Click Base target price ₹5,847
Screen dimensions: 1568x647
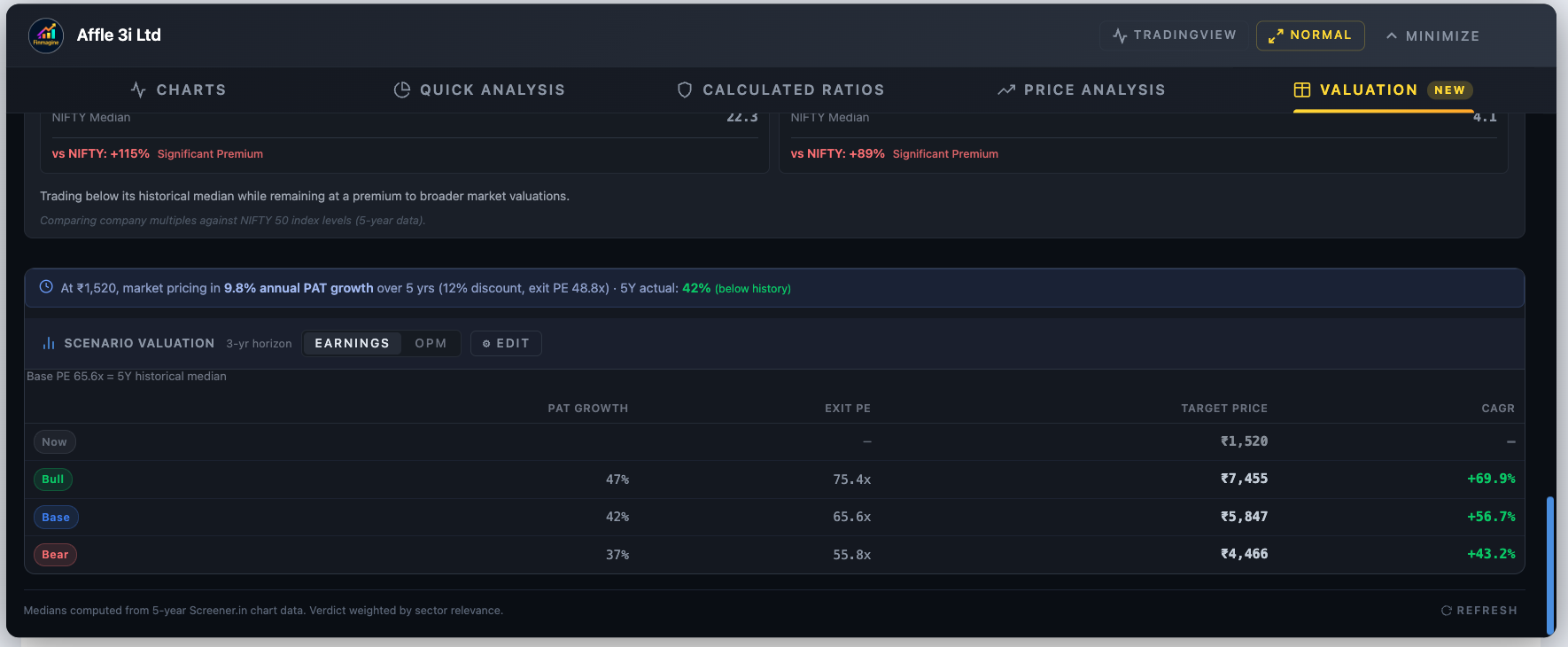[1244, 517]
